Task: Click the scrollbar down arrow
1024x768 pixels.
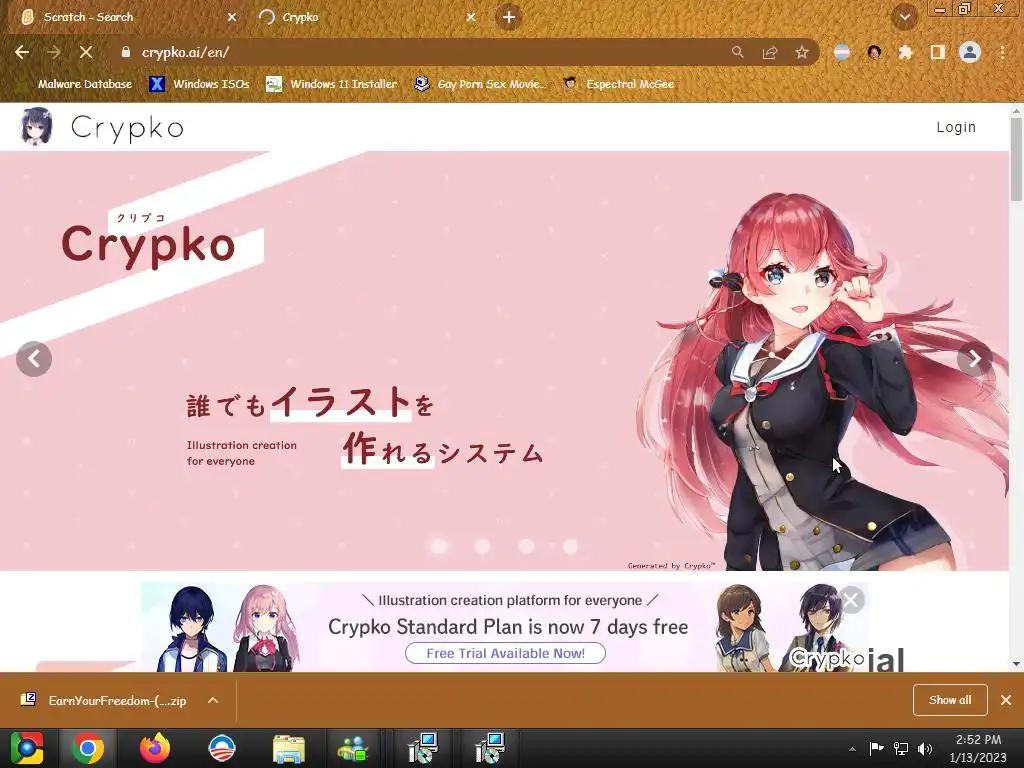Action: point(1016,664)
